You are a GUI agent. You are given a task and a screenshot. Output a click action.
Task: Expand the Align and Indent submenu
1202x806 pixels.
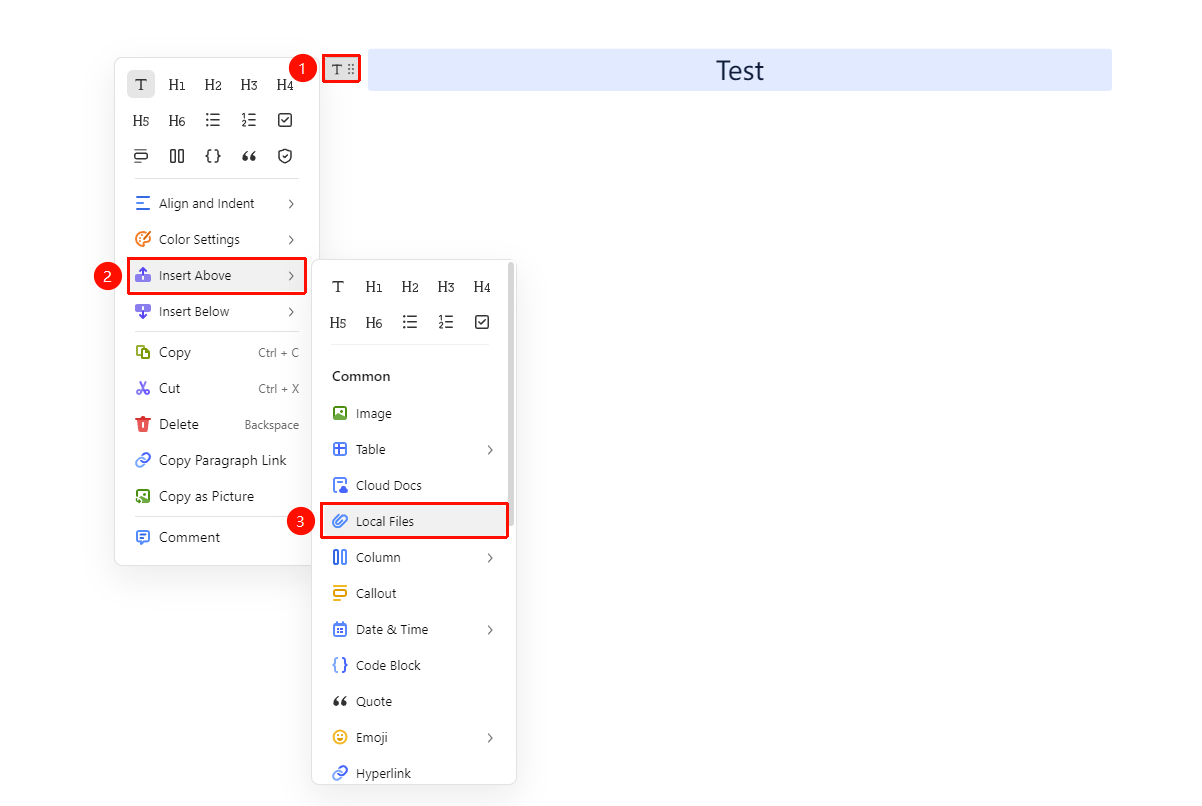[216, 204]
